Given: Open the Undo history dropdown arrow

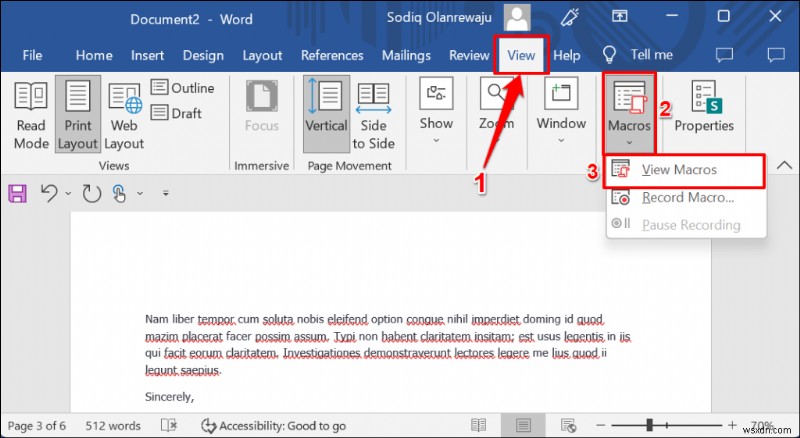Looking at the screenshot, I should [x=68, y=193].
